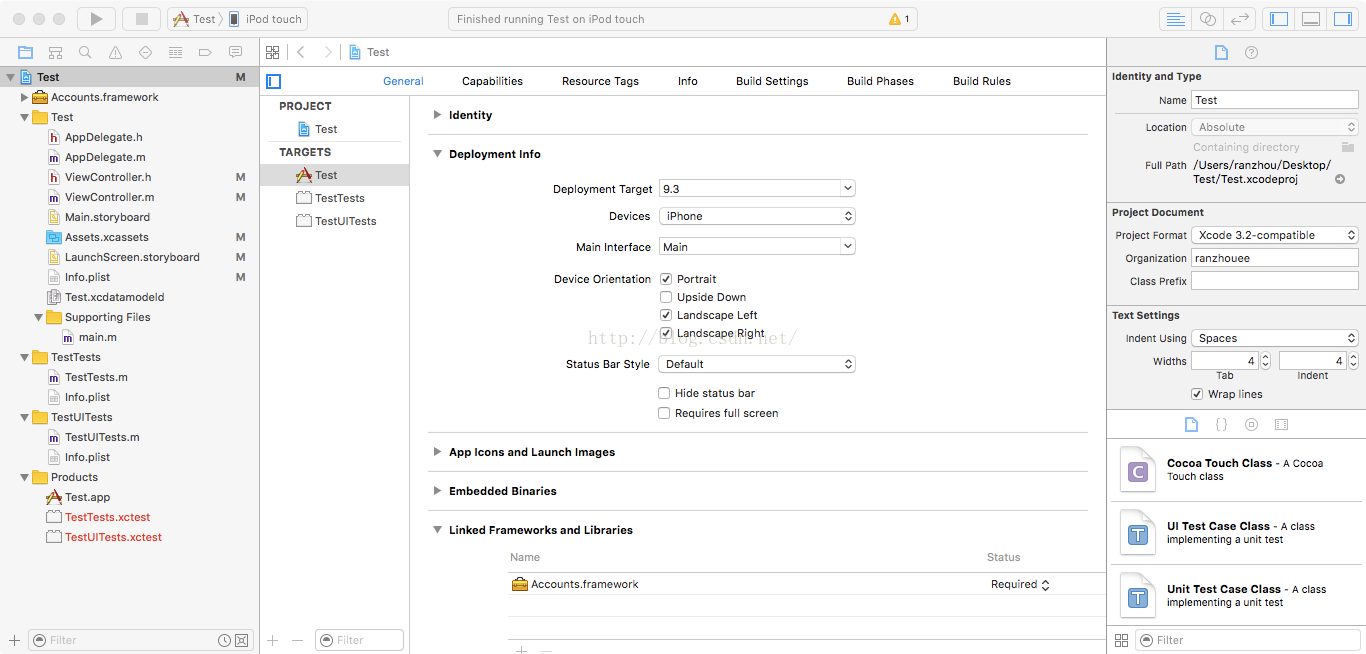Switch to Build Phases tab

(x=880, y=81)
